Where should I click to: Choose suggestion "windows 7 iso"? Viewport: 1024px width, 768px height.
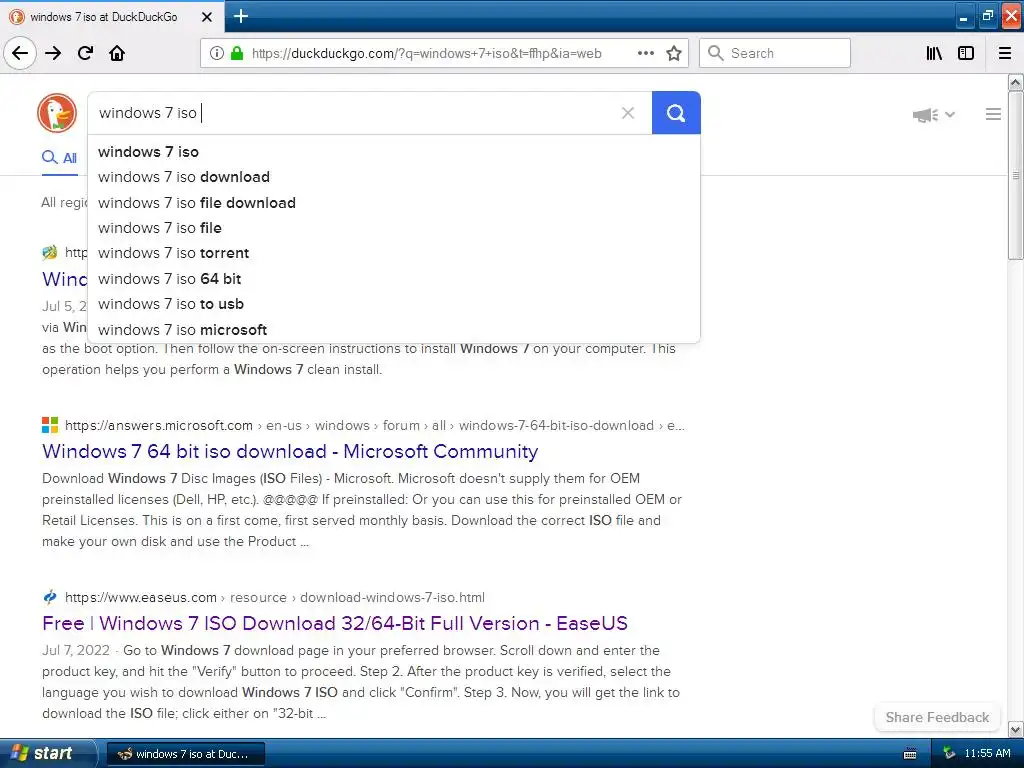click(x=393, y=152)
